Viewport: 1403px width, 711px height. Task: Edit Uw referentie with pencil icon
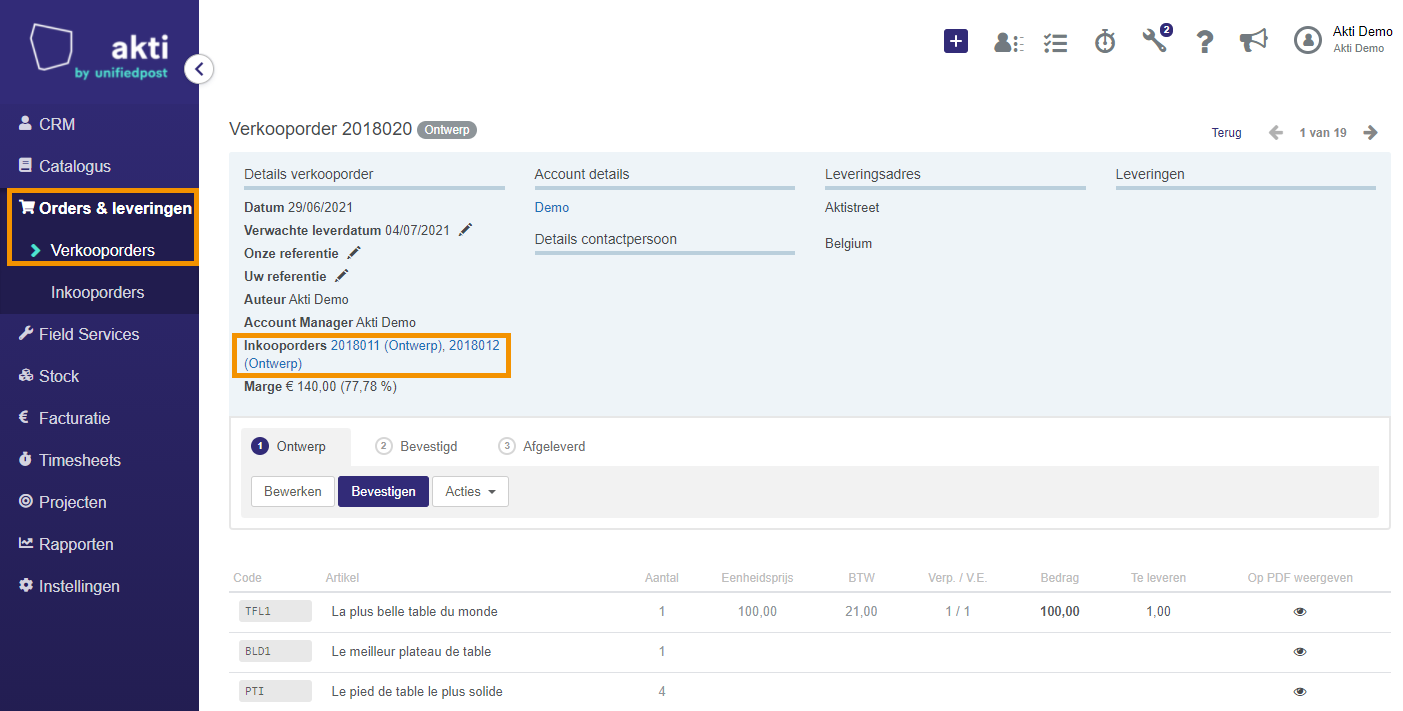[x=342, y=276]
